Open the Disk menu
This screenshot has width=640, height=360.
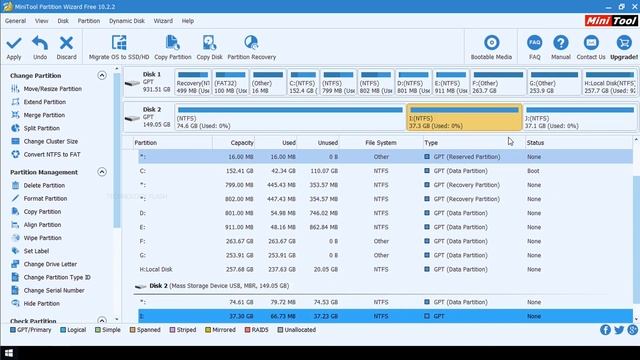point(63,21)
